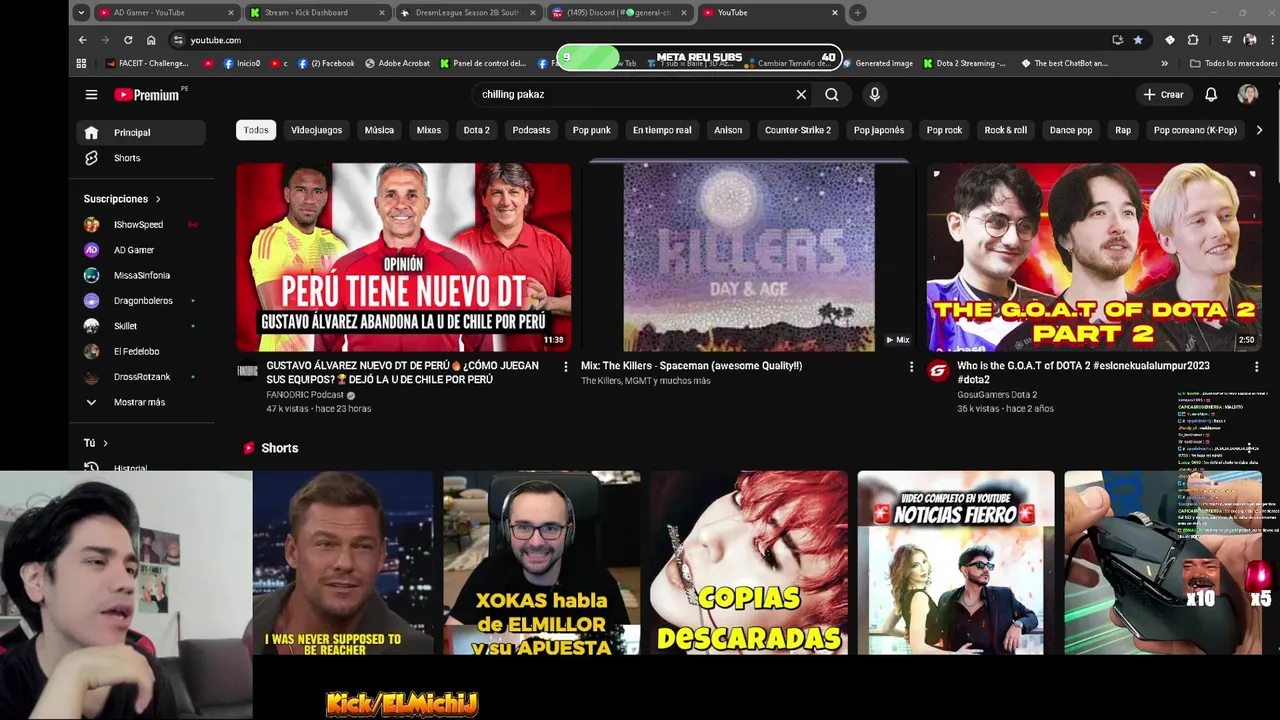The width and height of the screenshot is (1280, 720).
Task: Expand the Tú section chevron
Action: (105, 443)
